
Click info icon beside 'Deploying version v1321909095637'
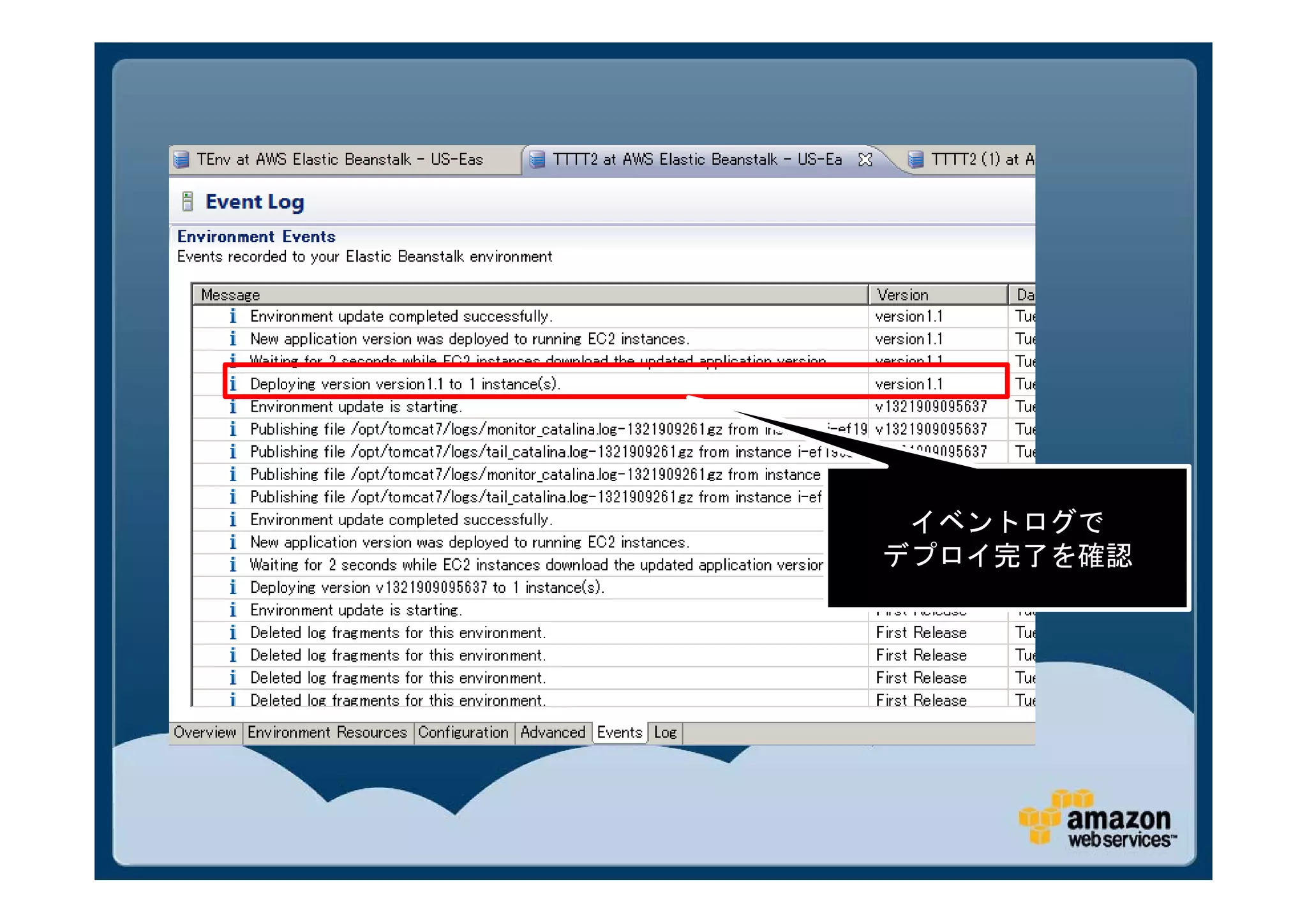[233, 587]
